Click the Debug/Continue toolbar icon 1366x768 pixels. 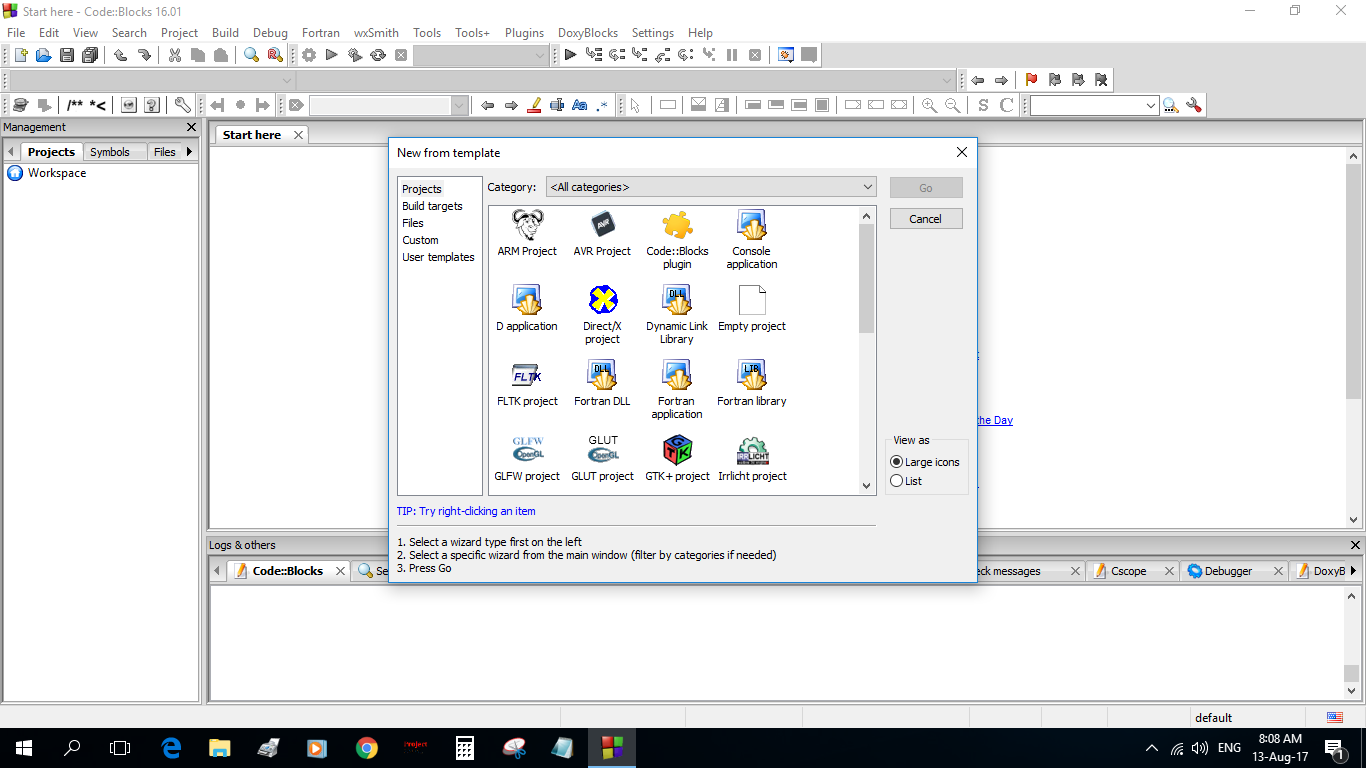pos(570,55)
